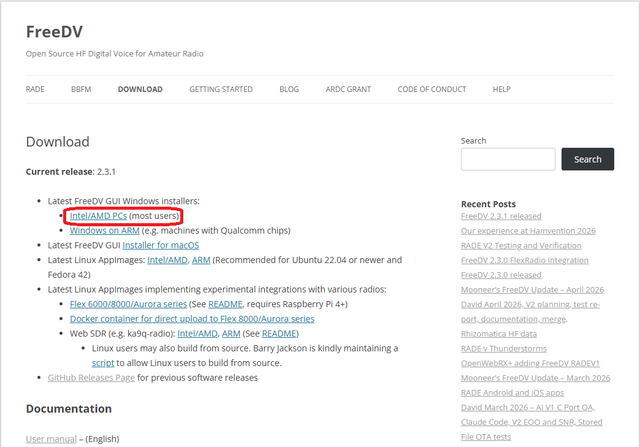Image resolution: width=640 pixels, height=447 pixels.
Task: Click the Current release: 2.3.1 text
Action: pyautogui.click(x=71, y=171)
